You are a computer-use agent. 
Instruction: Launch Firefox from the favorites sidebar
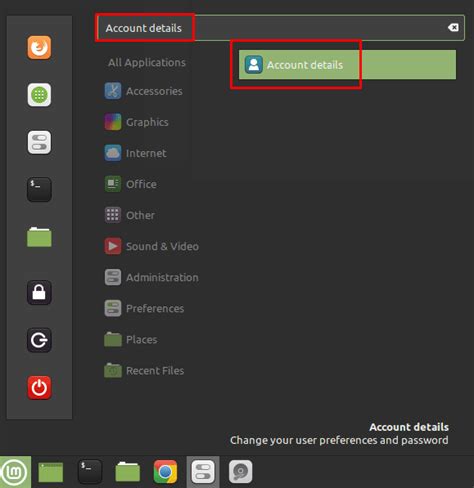(39, 48)
